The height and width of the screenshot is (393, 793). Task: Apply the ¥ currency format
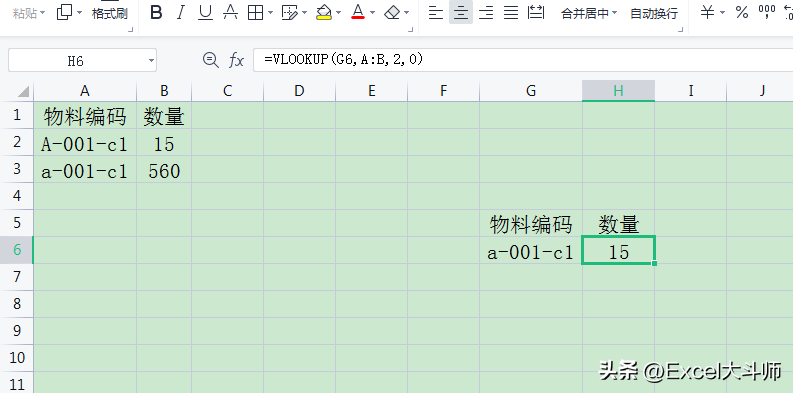tap(708, 13)
